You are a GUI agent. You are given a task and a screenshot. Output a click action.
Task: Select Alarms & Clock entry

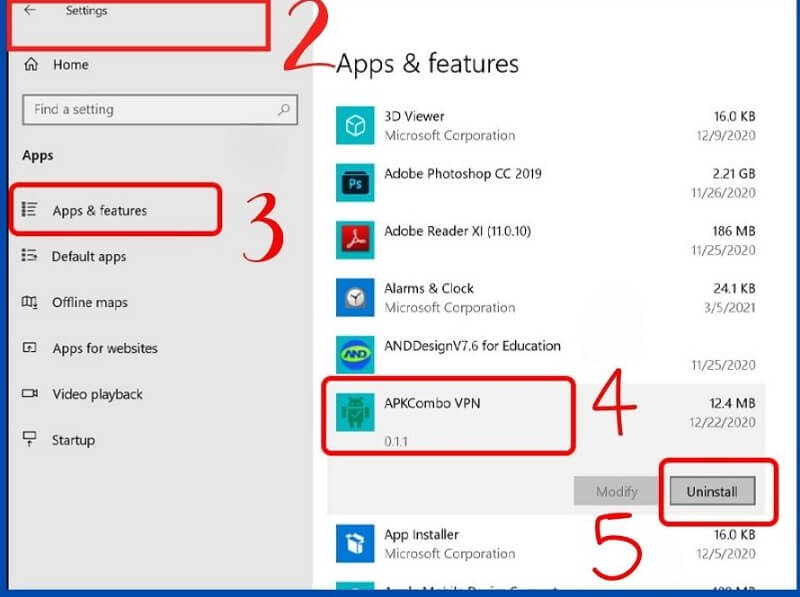(x=546, y=297)
